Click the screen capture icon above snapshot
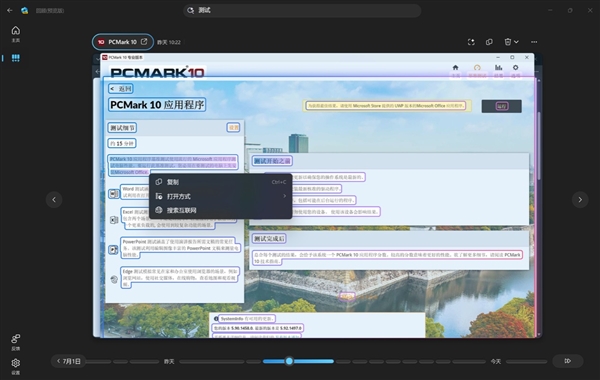The height and width of the screenshot is (380, 600). point(471,42)
